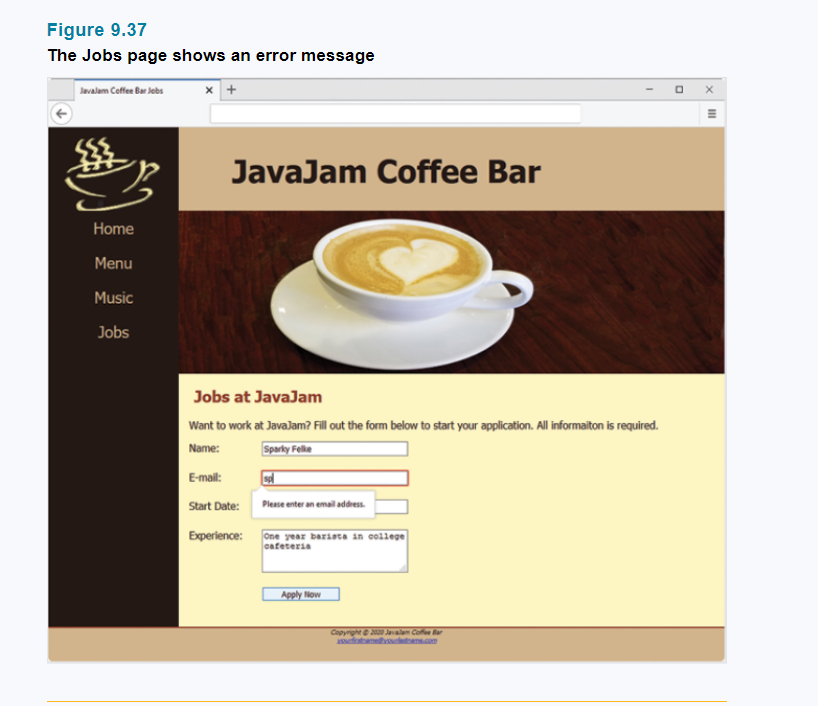The image size is (818, 706).
Task: Click the Apply Now button
Action: click(301, 593)
